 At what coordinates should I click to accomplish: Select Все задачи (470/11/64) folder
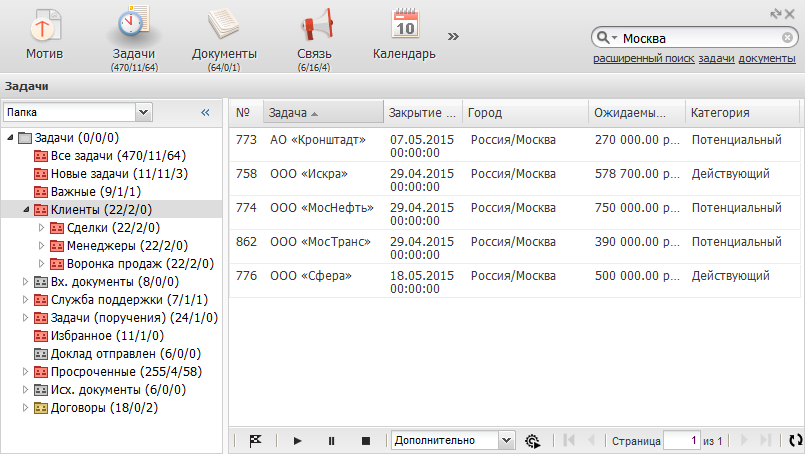(x=118, y=156)
